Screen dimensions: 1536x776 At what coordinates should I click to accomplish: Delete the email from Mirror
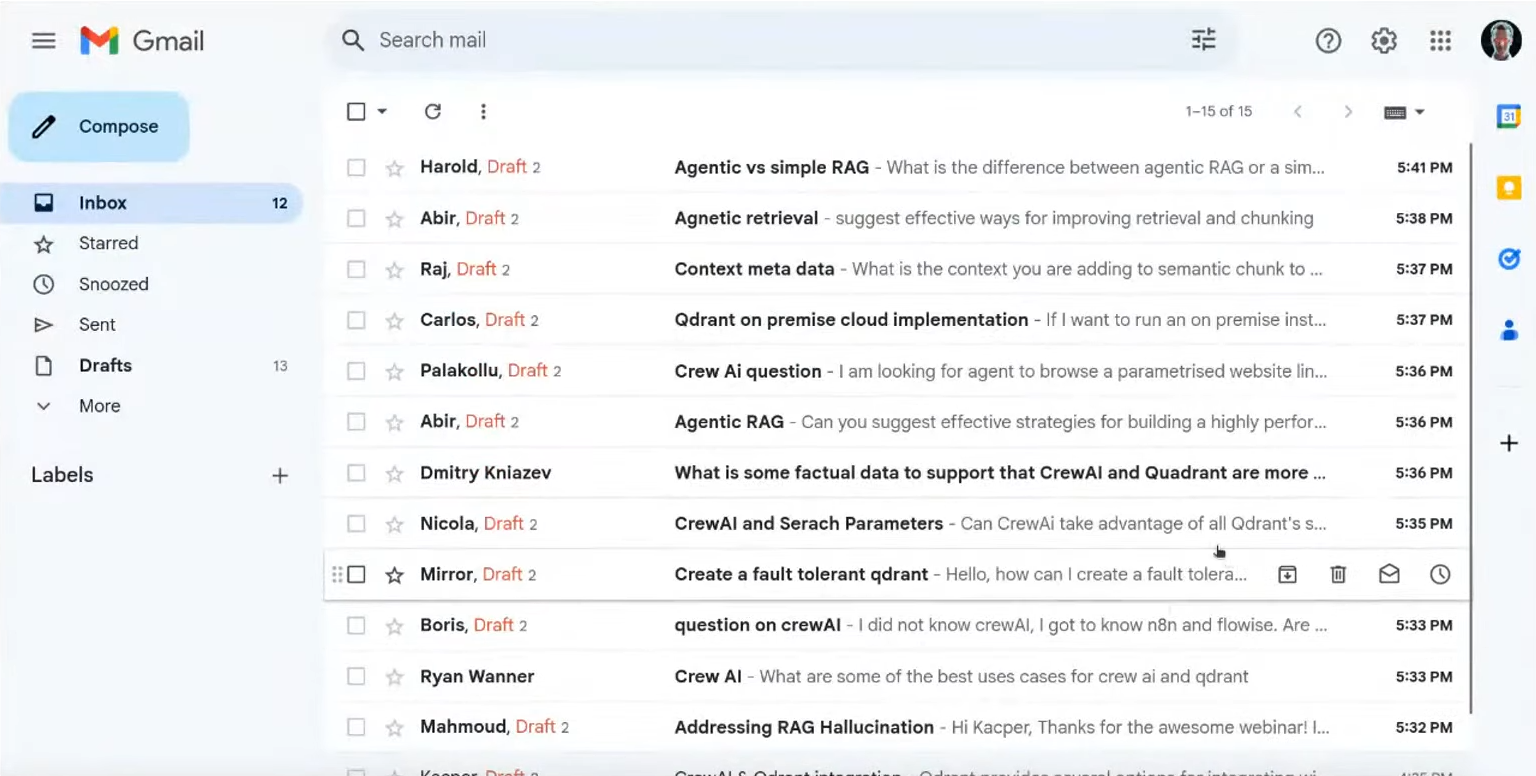pos(1338,574)
